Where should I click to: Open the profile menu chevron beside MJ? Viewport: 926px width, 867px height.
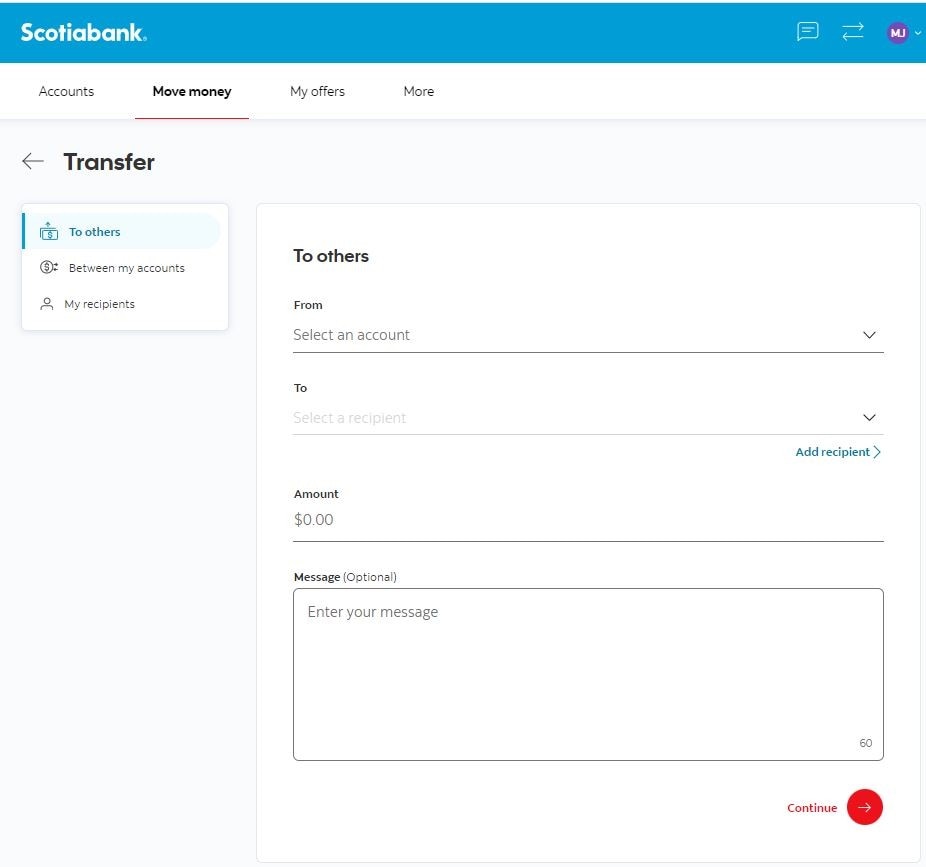click(918, 33)
